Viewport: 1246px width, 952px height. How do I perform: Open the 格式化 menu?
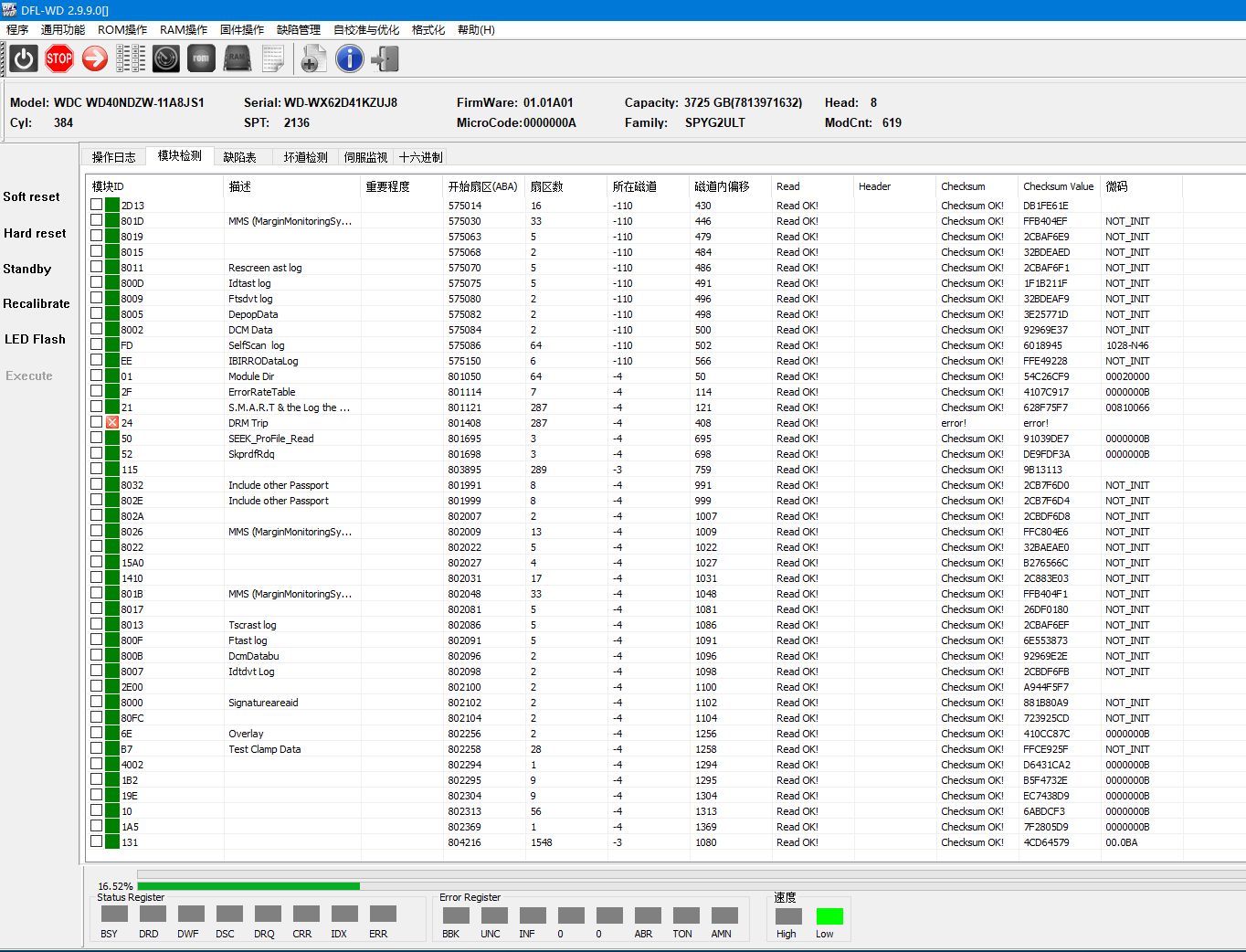[x=428, y=30]
